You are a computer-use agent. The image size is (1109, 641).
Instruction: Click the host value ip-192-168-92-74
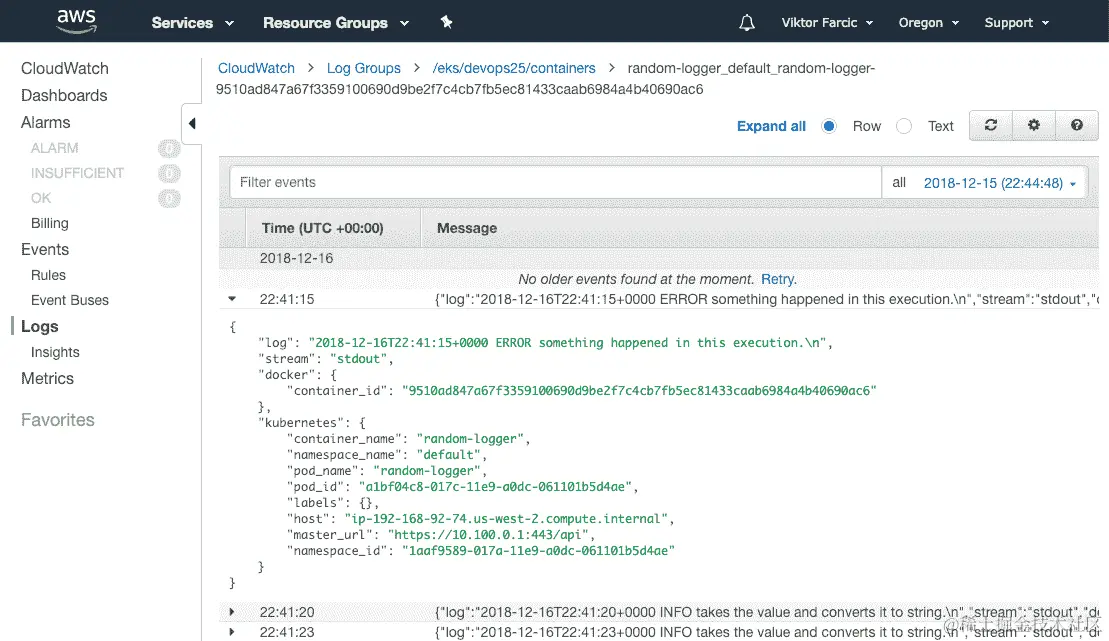pos(506,519)
